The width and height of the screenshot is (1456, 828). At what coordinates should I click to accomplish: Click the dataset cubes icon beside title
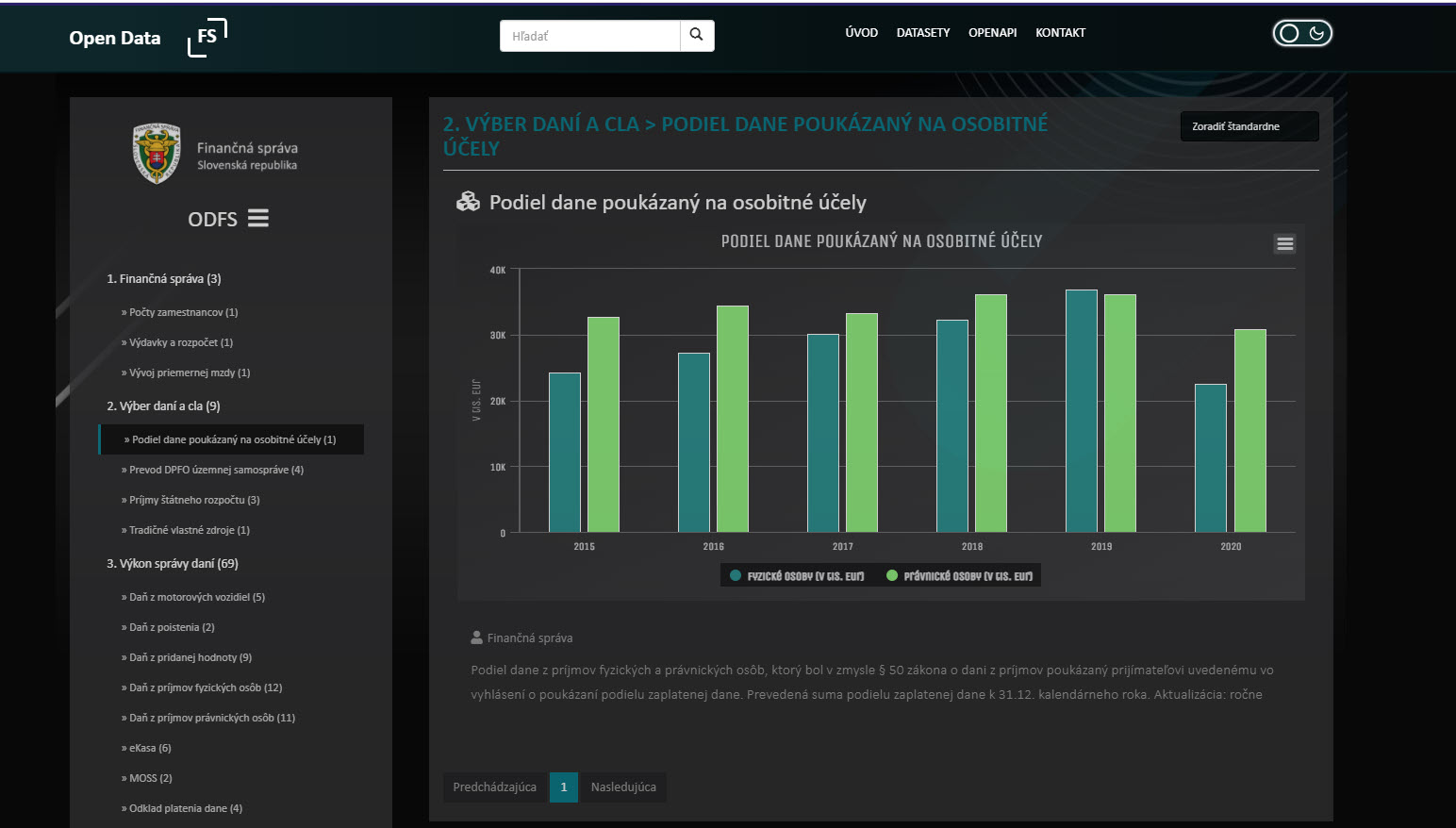point(468,202)
